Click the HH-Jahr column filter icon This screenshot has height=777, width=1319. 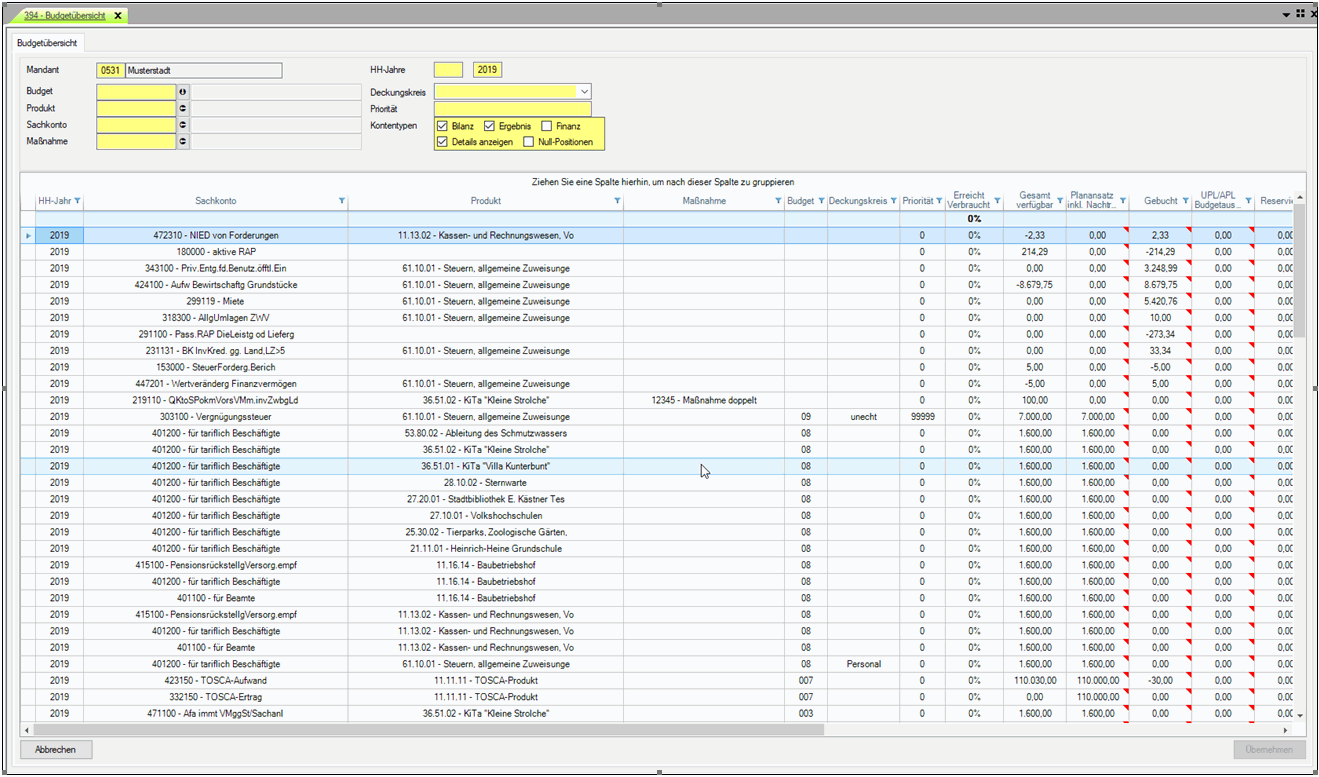78,201
